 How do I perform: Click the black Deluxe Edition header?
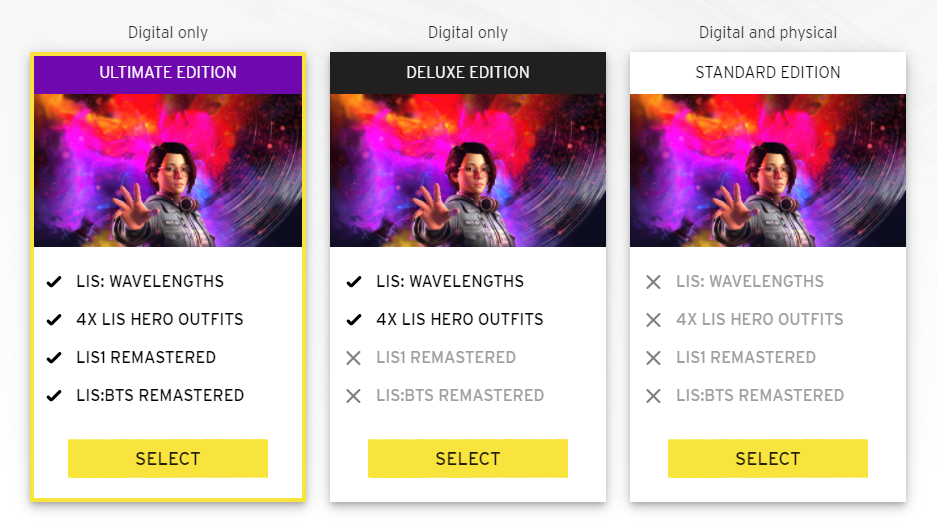pos(467,73)
